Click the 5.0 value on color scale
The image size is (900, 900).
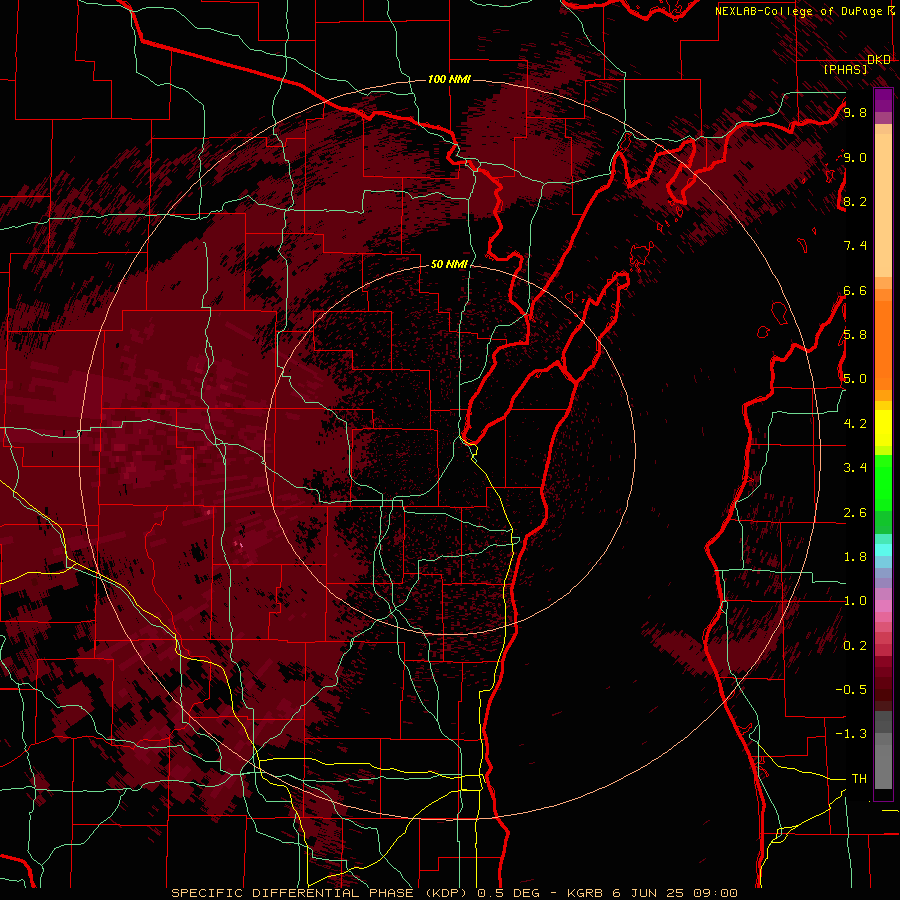(x=855, y=379)
